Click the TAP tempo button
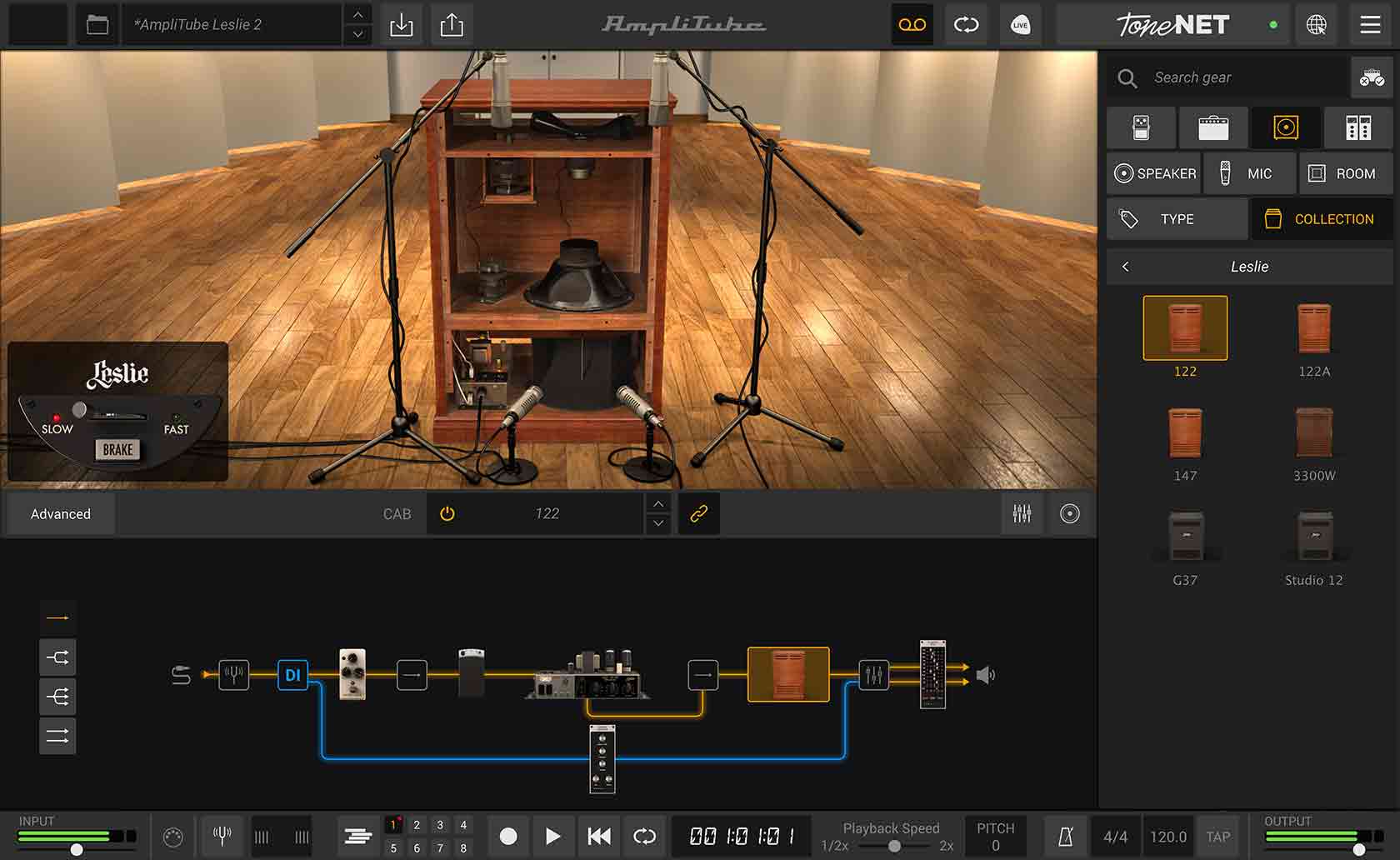 tap(1217, 836)
